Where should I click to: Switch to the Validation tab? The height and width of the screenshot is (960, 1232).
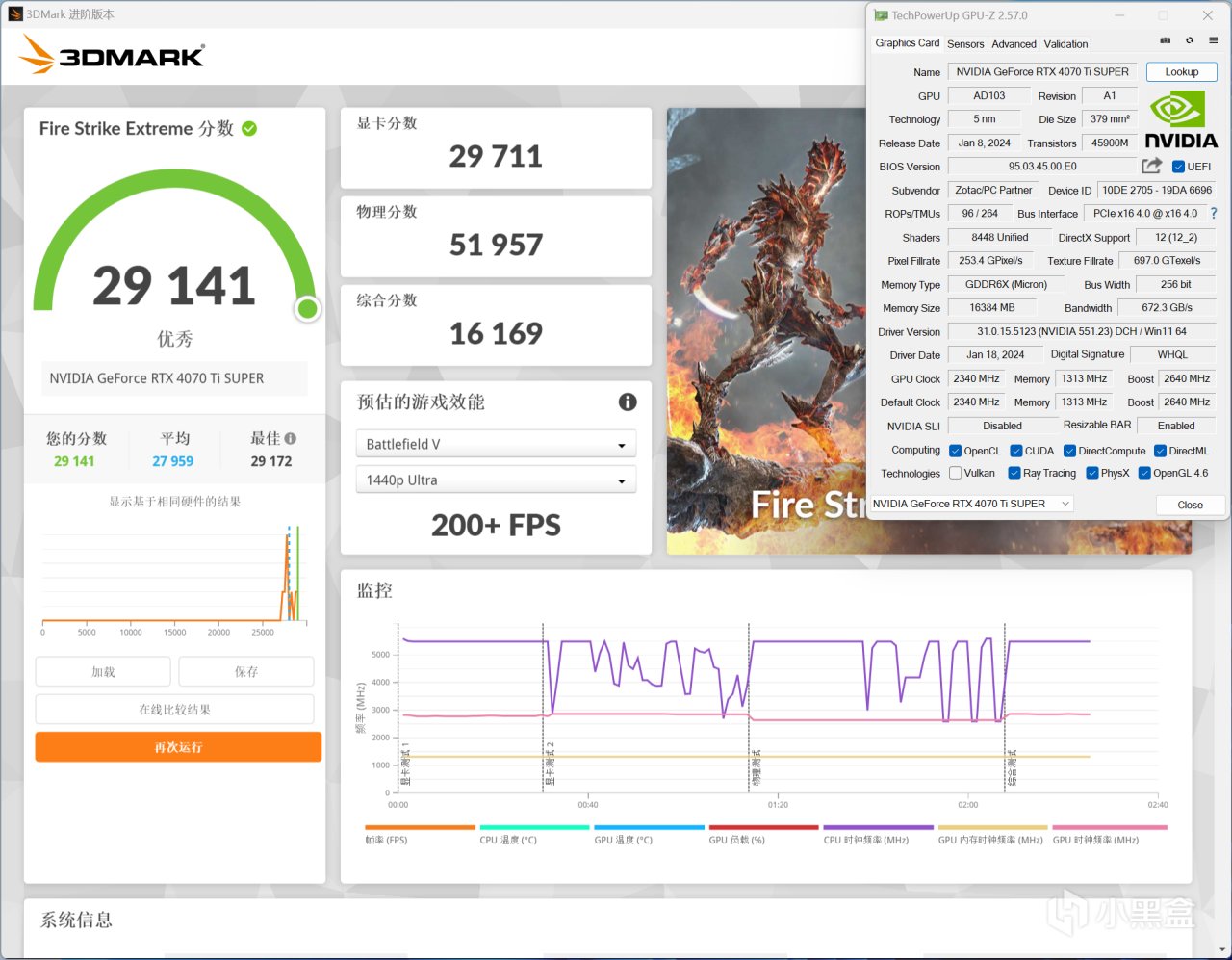(x=1066, y=44)
